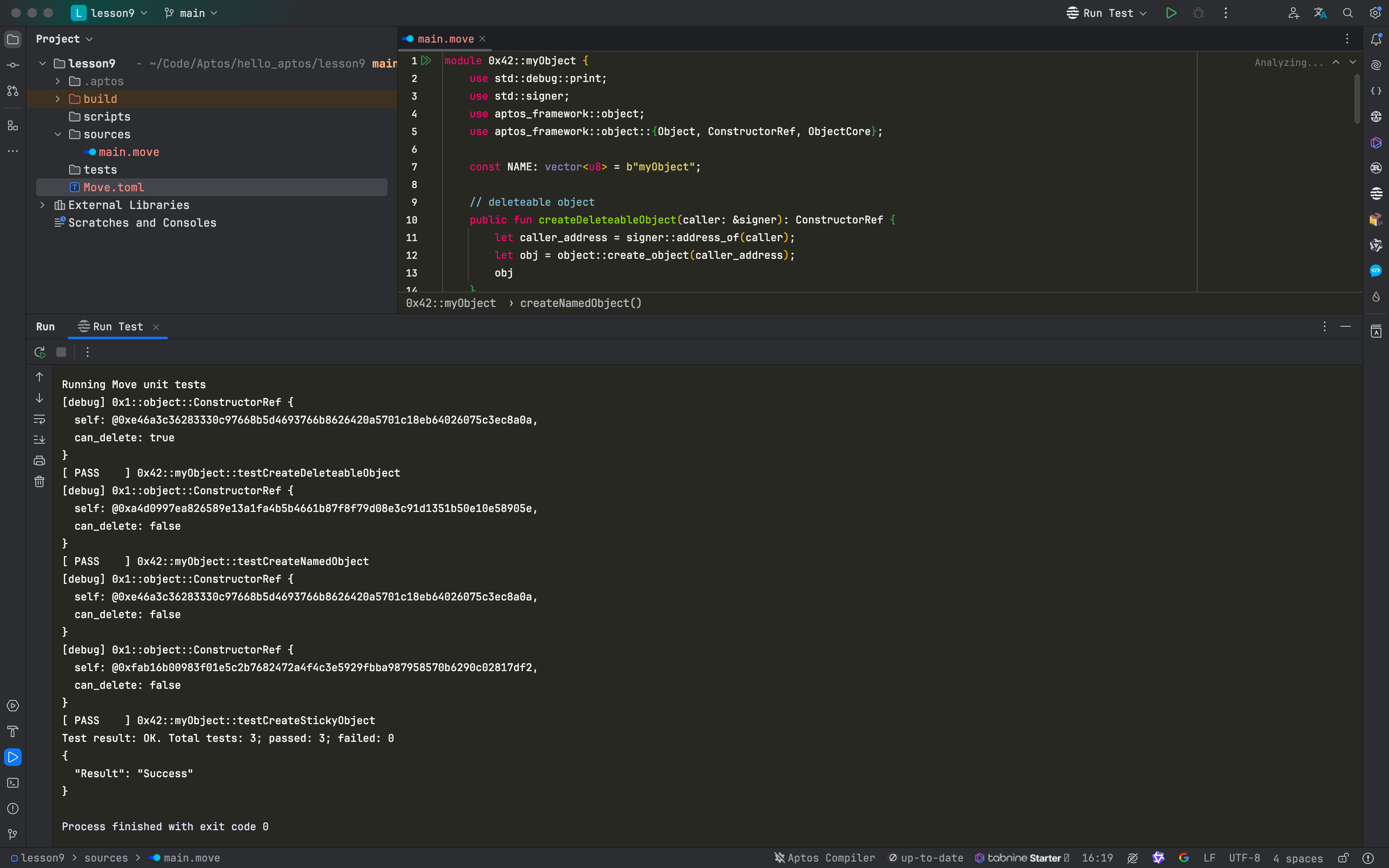Close the Run Test tab
This screenshot has height=868, width=1389.
pyautogui.click(x=156, y=327)
